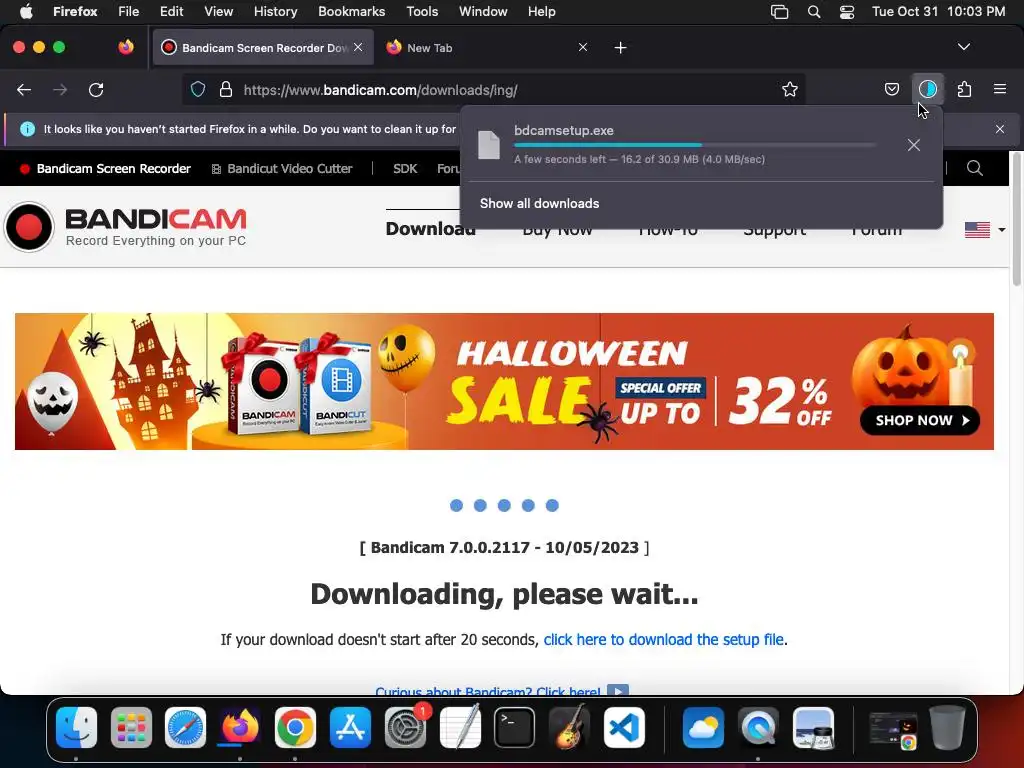Screen dimensions: 1024x768
Task: Launch Google Chrome from the dock
Action: coord(295,727)
